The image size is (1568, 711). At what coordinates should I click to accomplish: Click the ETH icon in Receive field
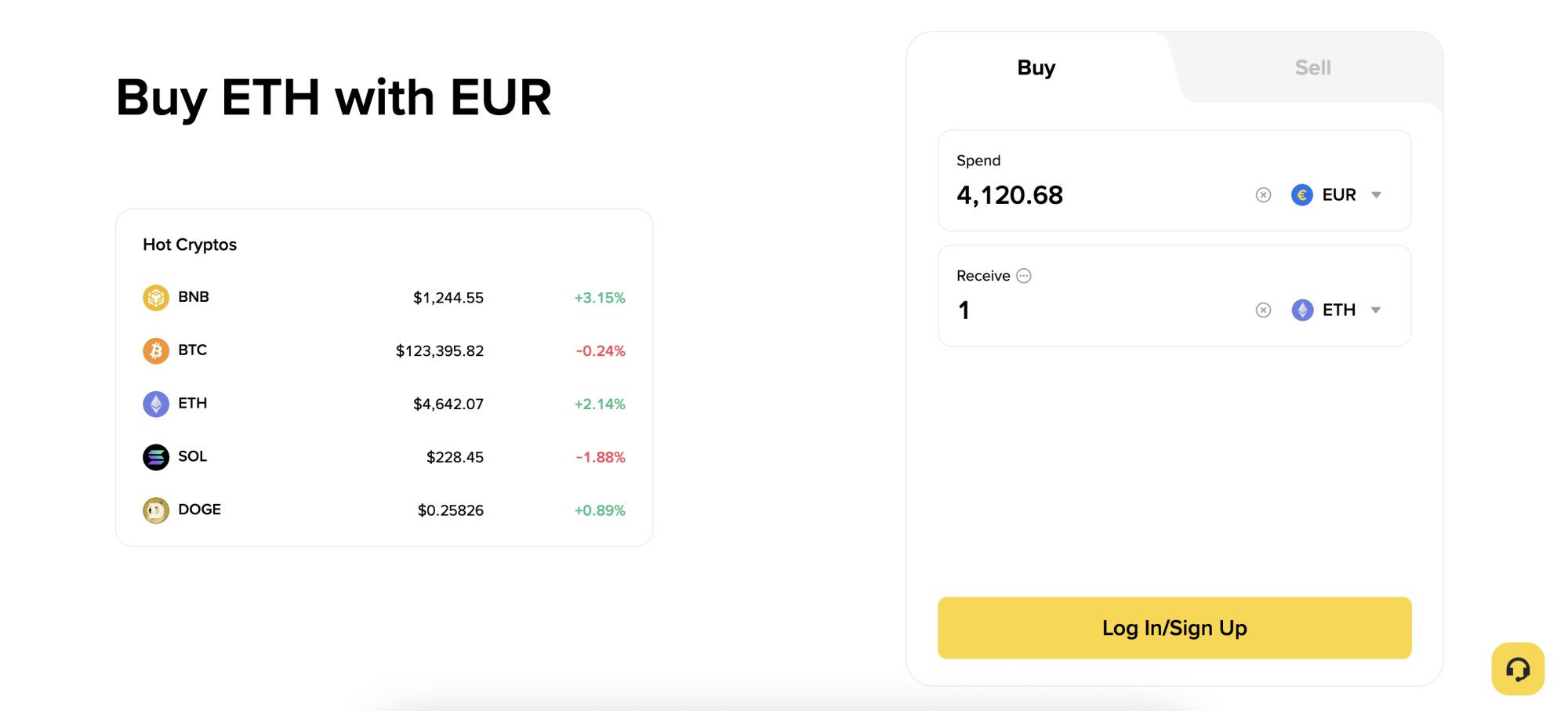click(x=1302, y=310)
